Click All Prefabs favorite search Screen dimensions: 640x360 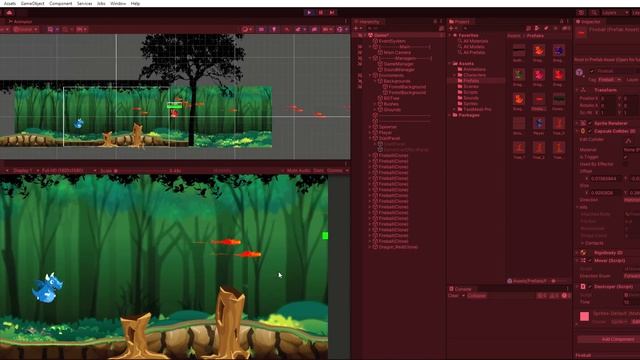474,52
